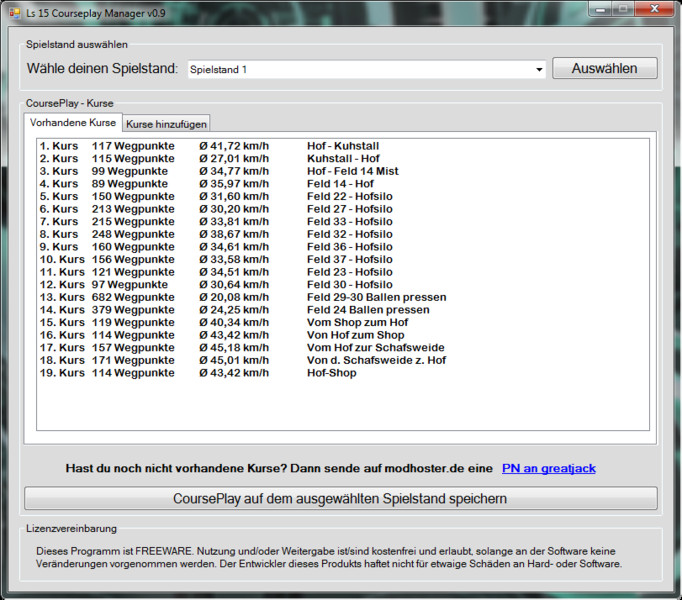Switch to the Kurse hinzufügen tab
This screenshot has height=600, width=682.
point(166,123)
